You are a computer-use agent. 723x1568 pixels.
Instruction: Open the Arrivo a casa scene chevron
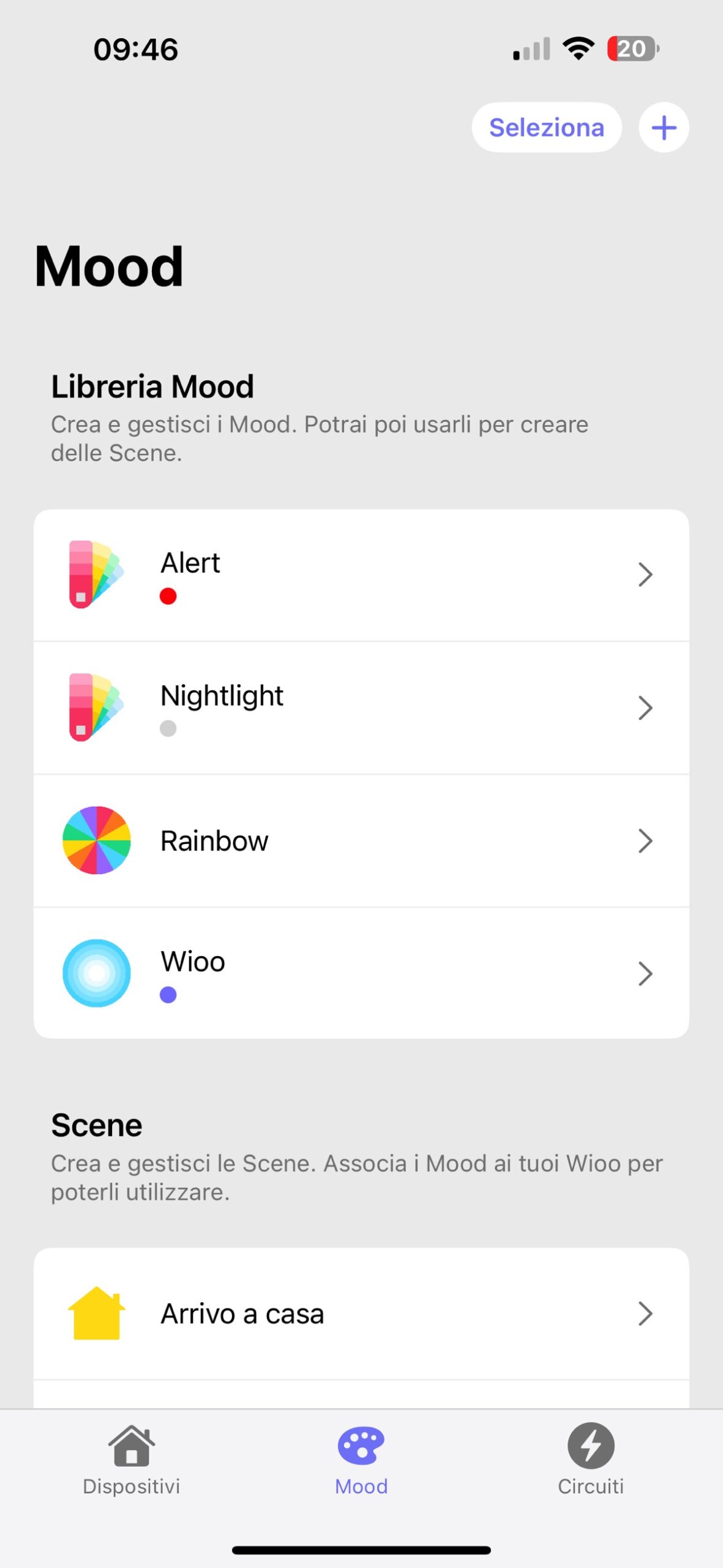[x=645, y=1313]
